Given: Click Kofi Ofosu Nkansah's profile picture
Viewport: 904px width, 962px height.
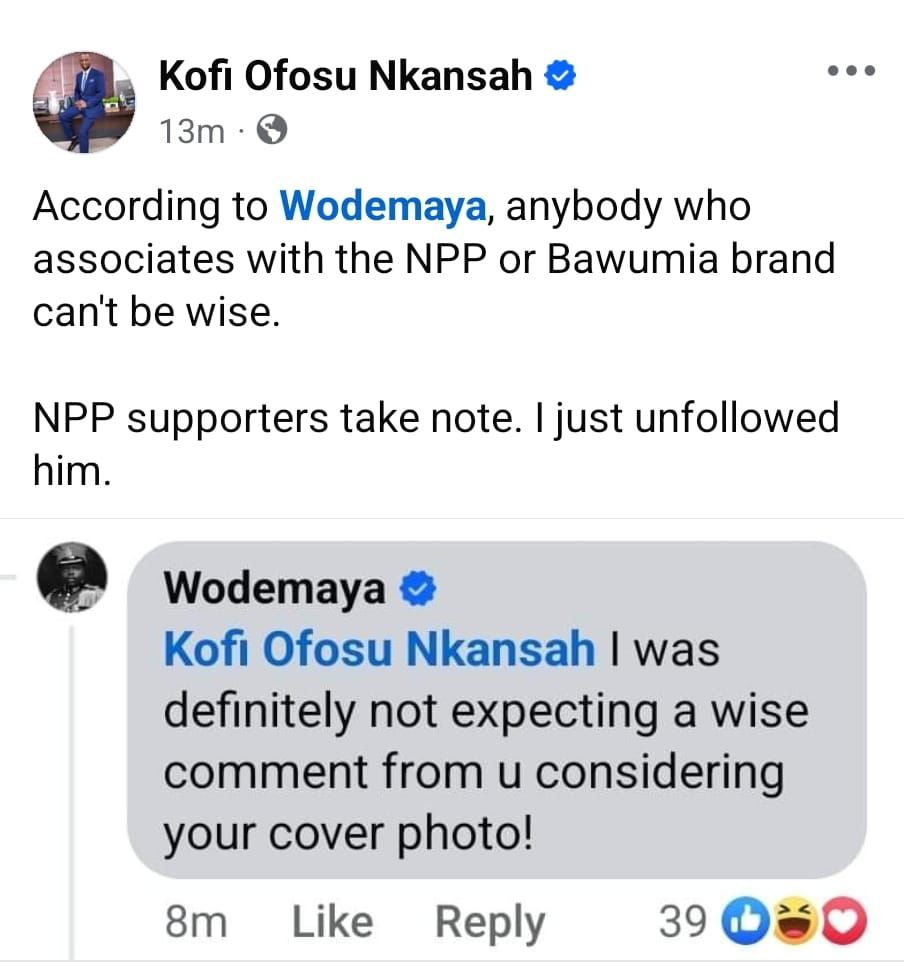Looking at the screenshot, I should click(85, 101).
